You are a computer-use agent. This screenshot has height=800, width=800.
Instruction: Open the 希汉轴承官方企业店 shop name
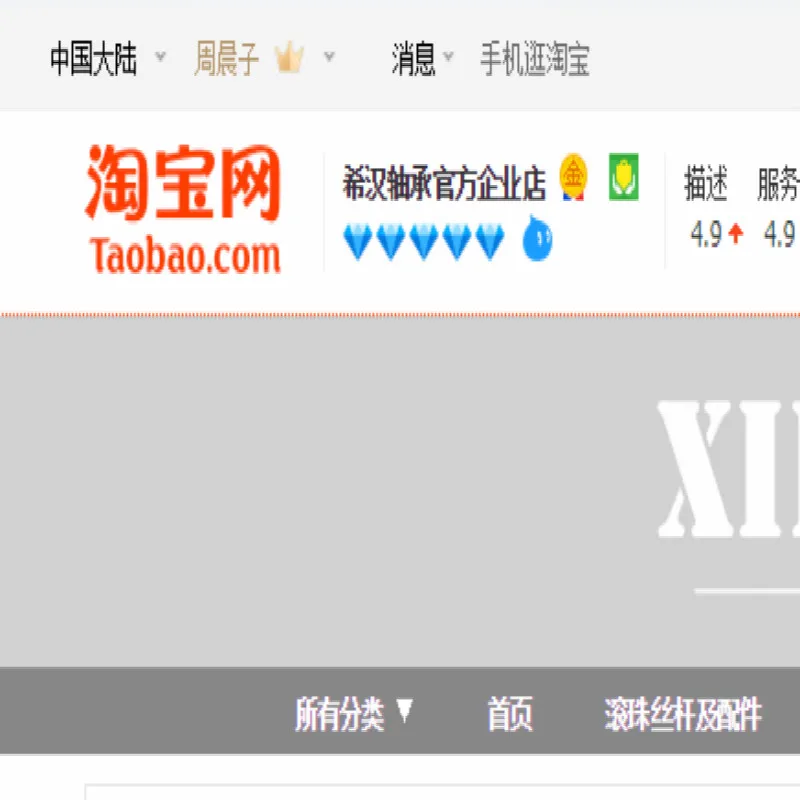(x=444, y=183)
